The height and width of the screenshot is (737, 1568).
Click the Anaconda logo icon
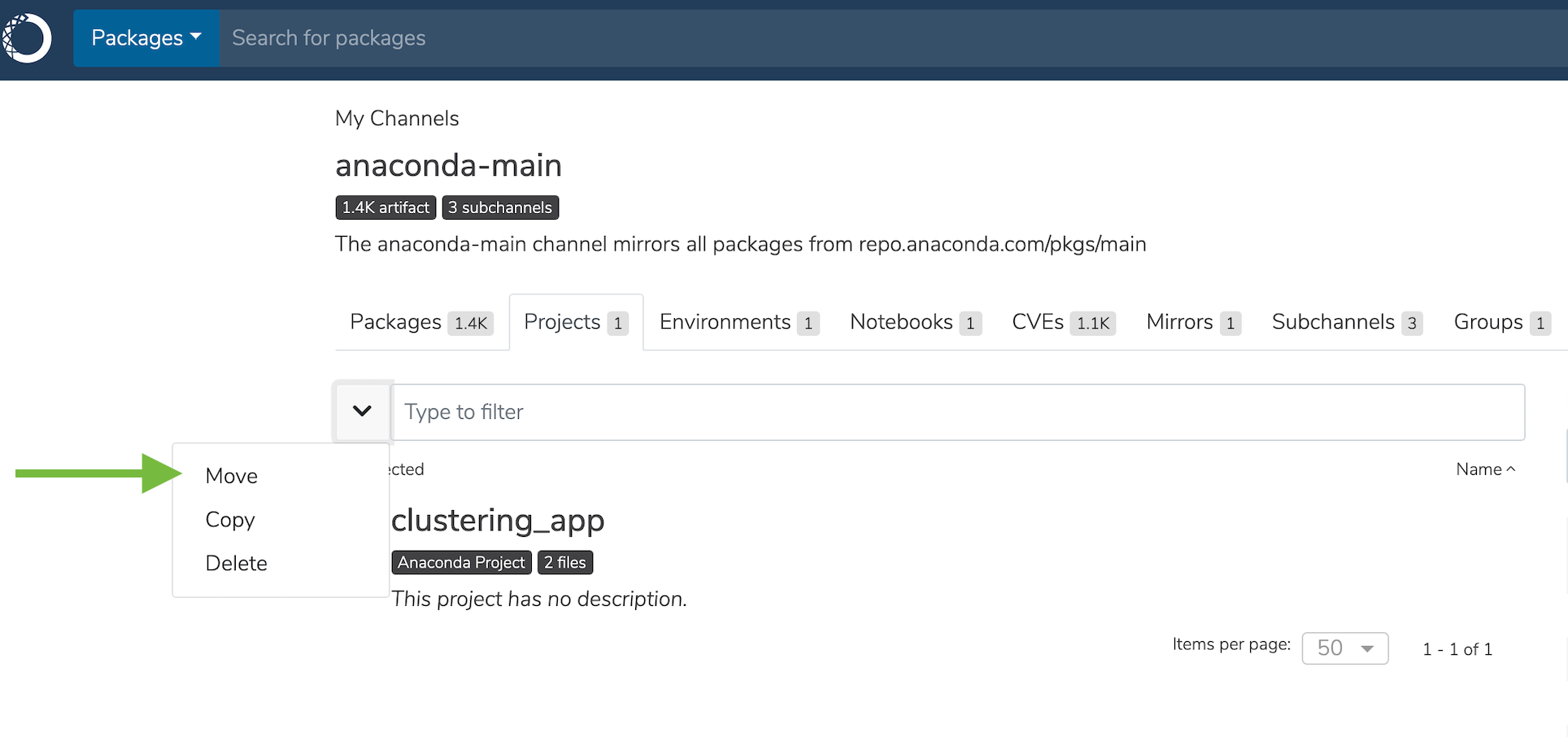[27, 38]
